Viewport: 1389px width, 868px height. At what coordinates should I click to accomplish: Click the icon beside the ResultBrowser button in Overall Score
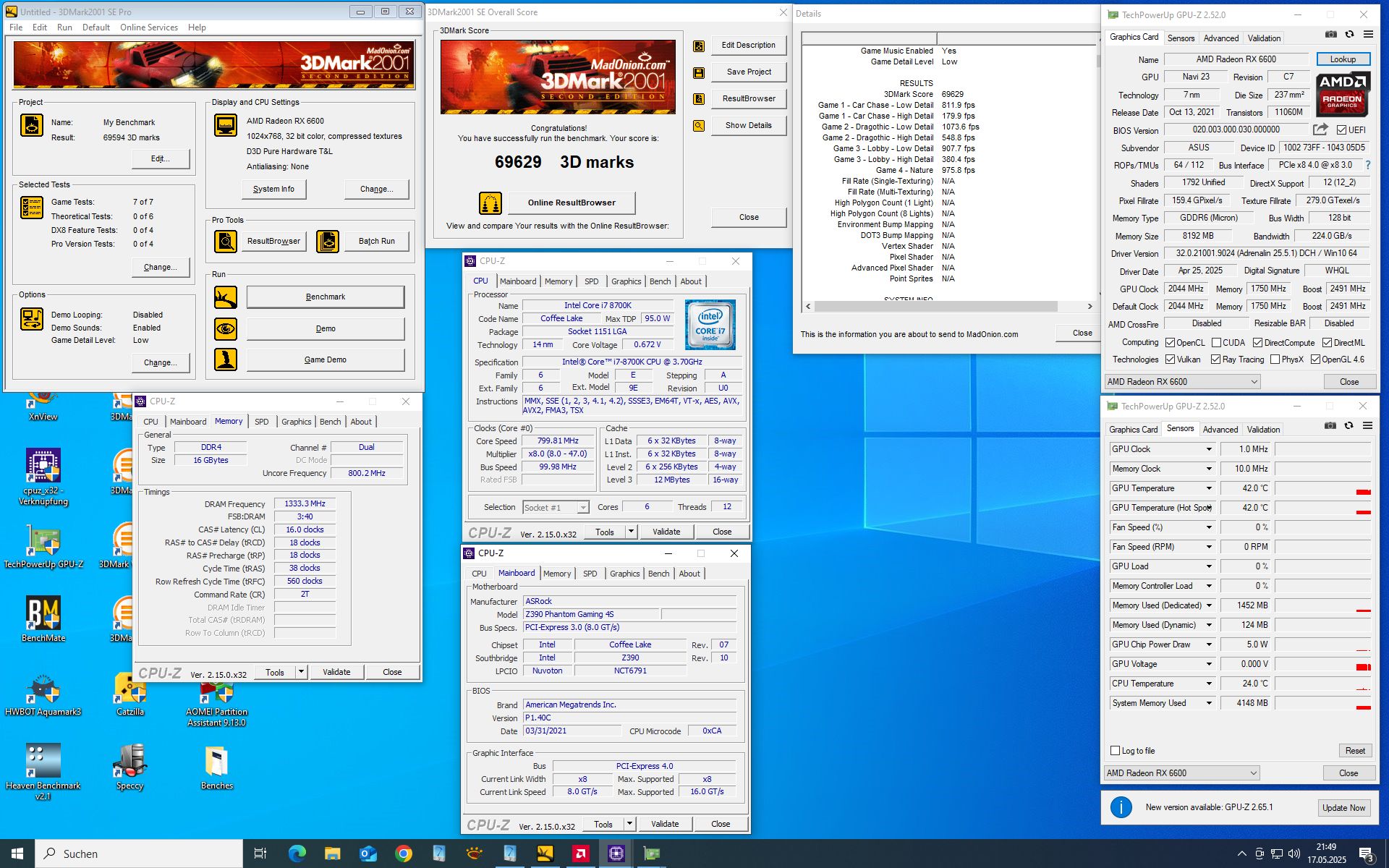[x=699, y=99]
